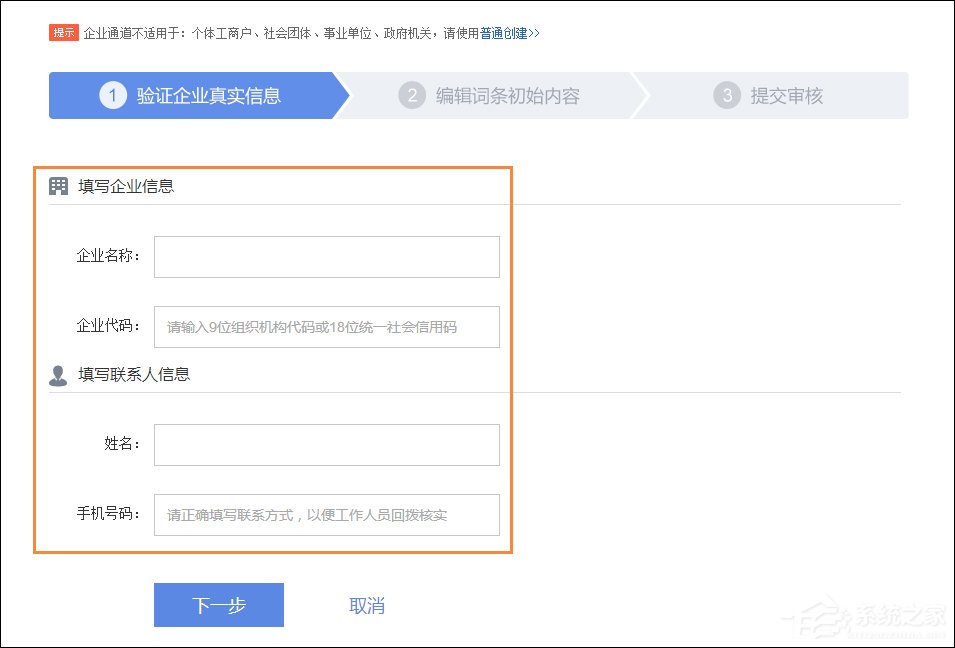Click the 下一步 button
Viewport: 955px width, 648px height.
(218, 604)
